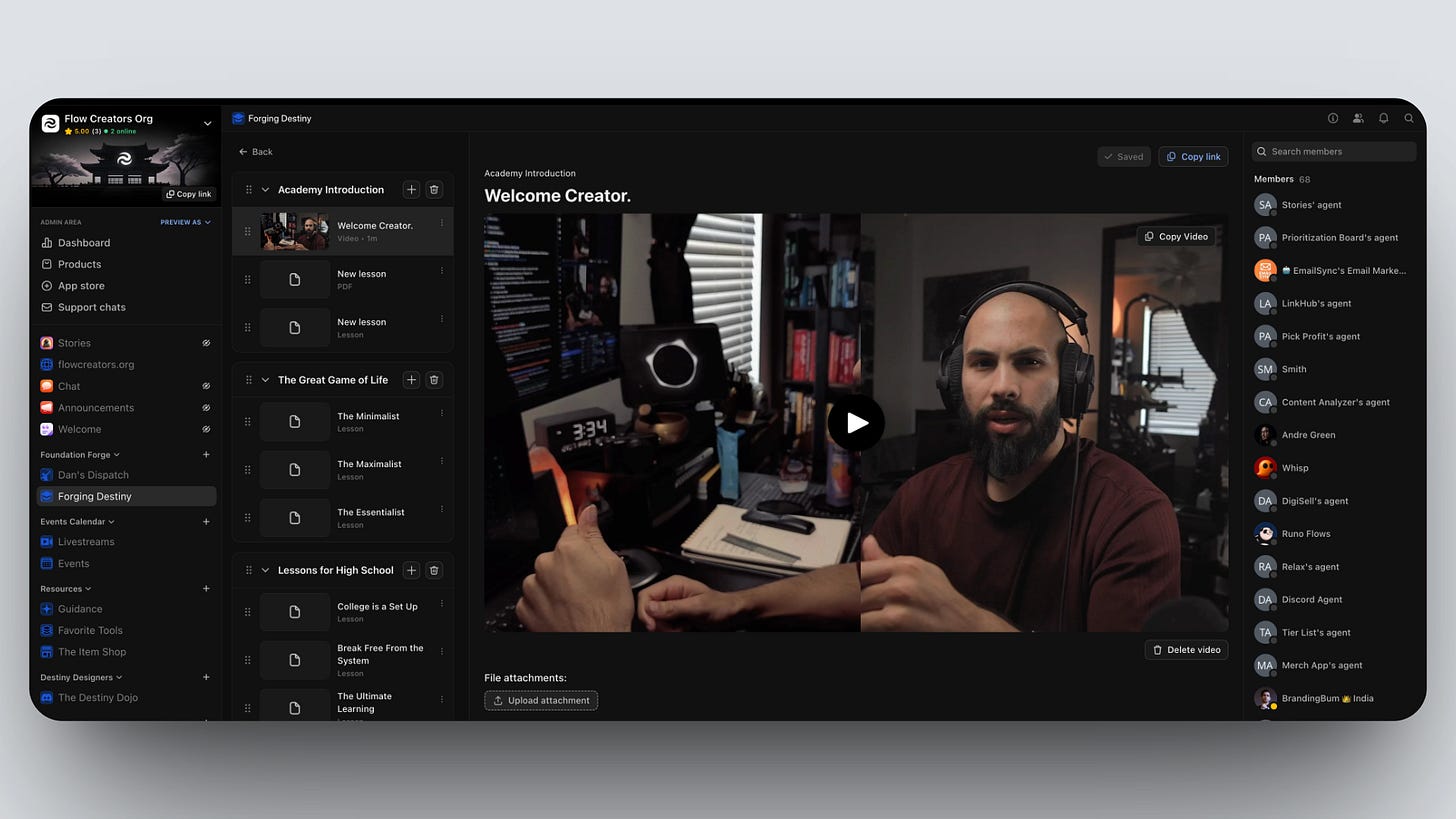Open Break Free From the System lesson
Viewport: 1456px width, 819px height.
pos(343,660)
